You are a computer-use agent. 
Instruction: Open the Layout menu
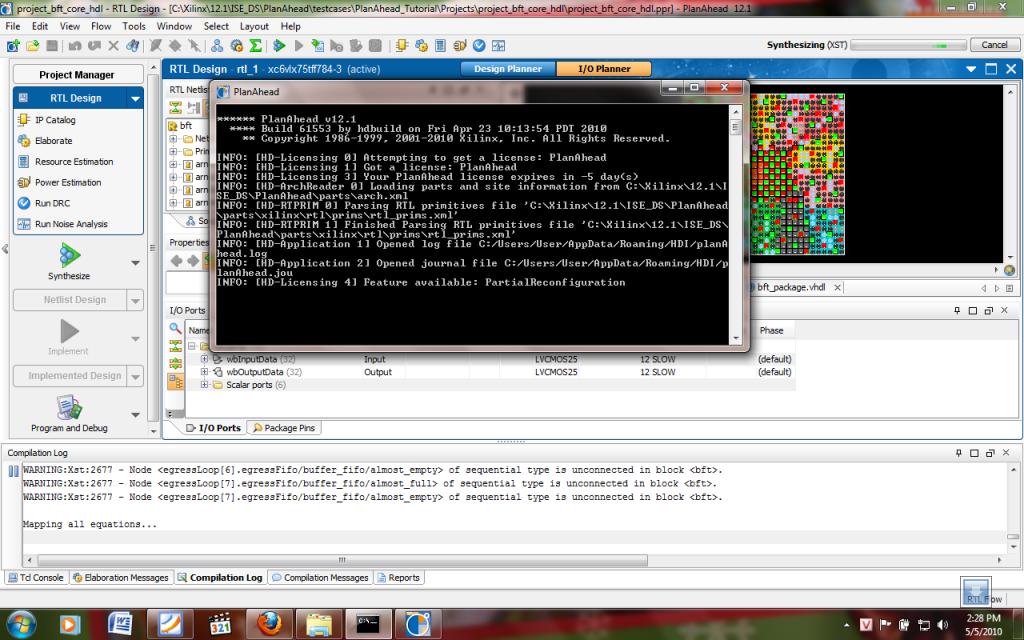(254, 26)
